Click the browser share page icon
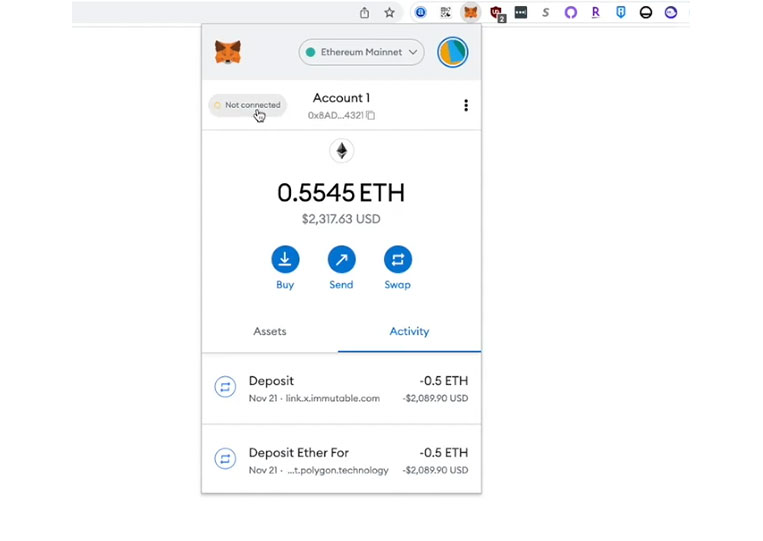Image resolution: width=763 pixels, height=541 pixels. click(x=364, y=13)
